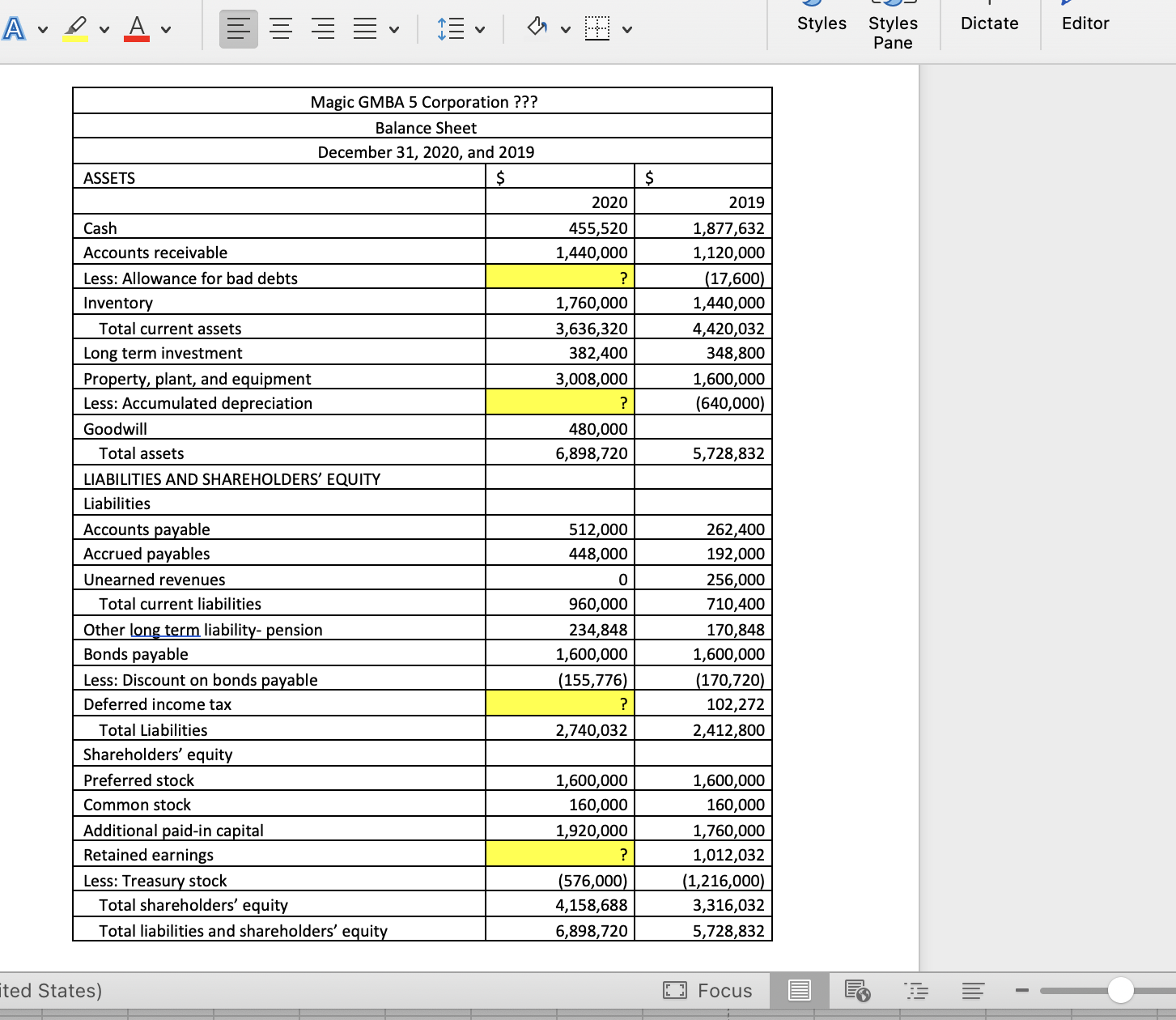Click the 'Total Liabilities' row label
This screenshot has width=1176, height=1020.
[153, 730]
